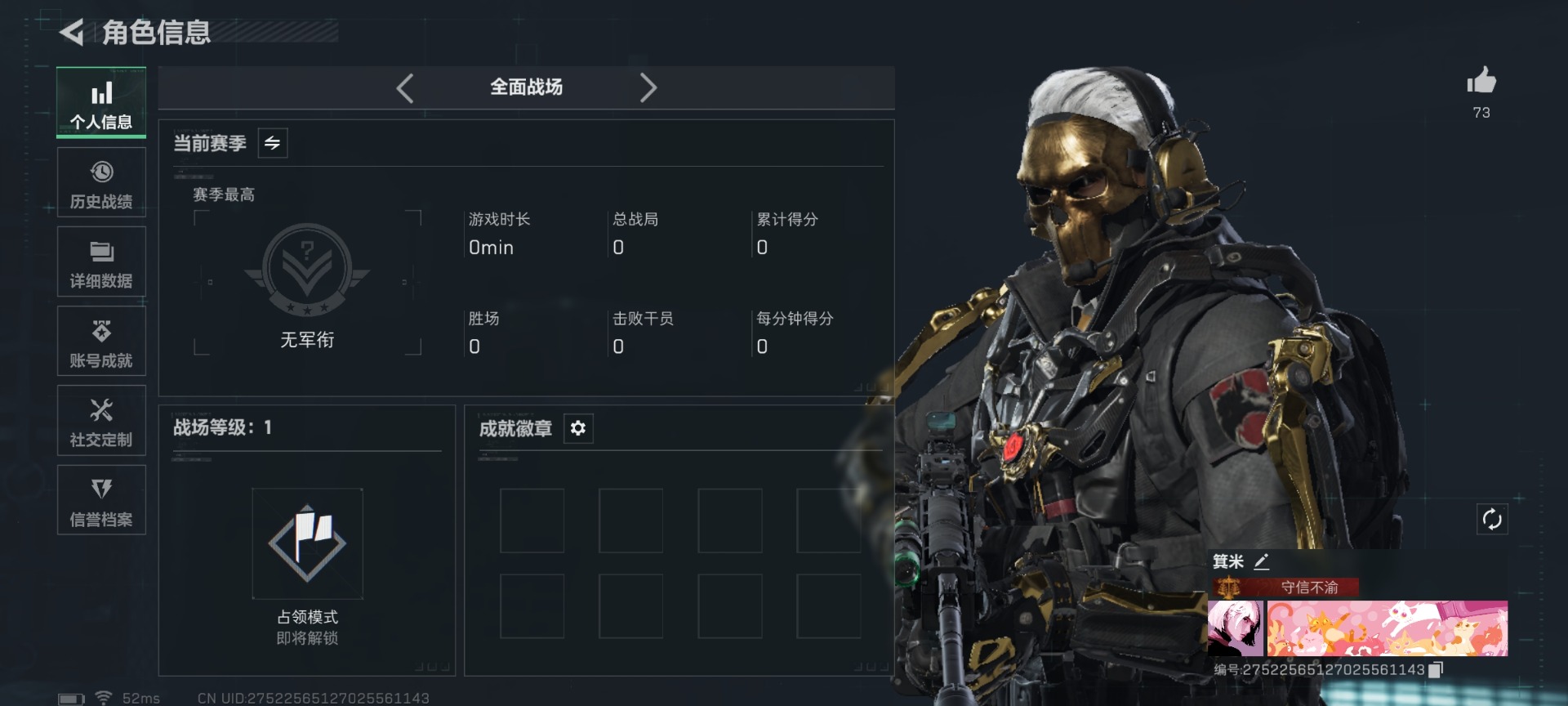Viewport: 1568px width, 706px height.
Task: Open the 全面战场 mode selector title
Action: point(526,87)
